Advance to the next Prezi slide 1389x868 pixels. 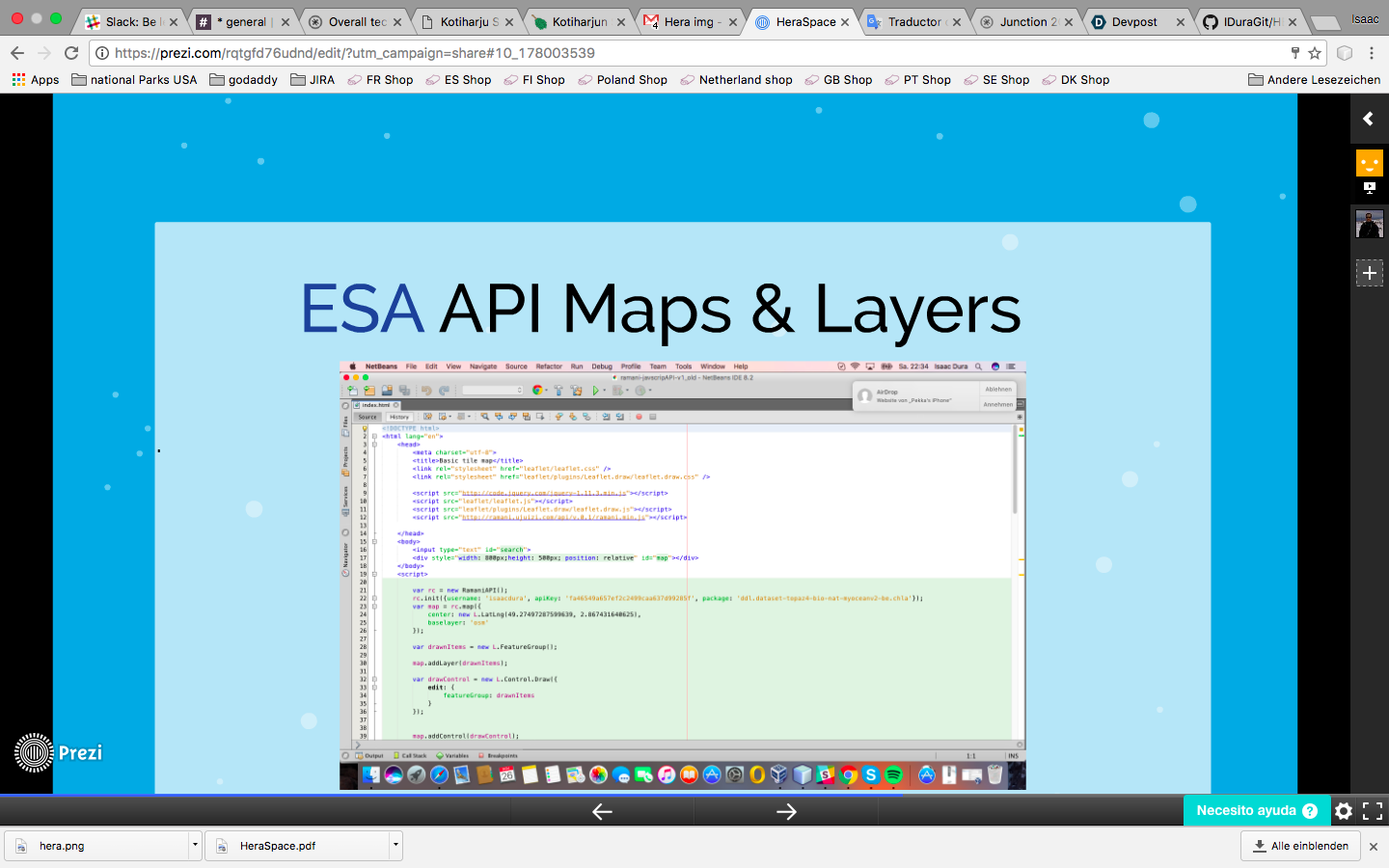[x=786, y=812]
